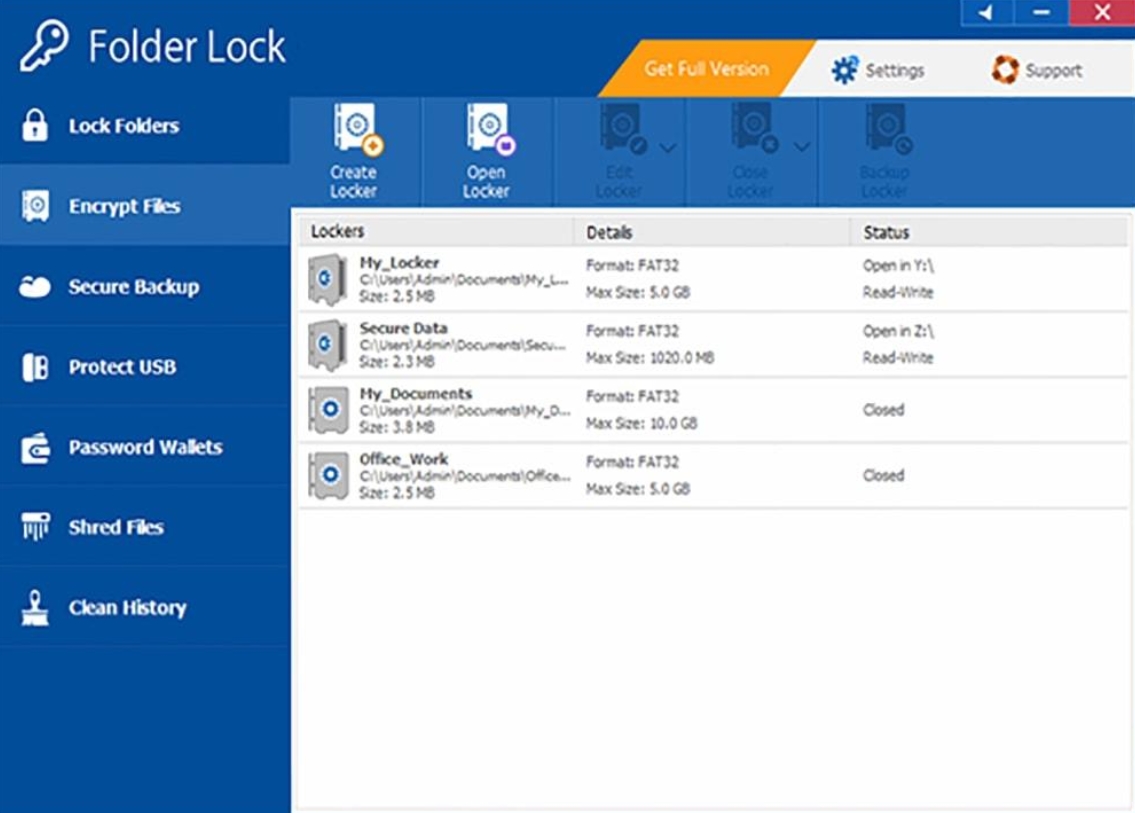Open Shred Files in sidebar
The height and width of the screenshot is (813, 1135).
(x=145, y=527)
